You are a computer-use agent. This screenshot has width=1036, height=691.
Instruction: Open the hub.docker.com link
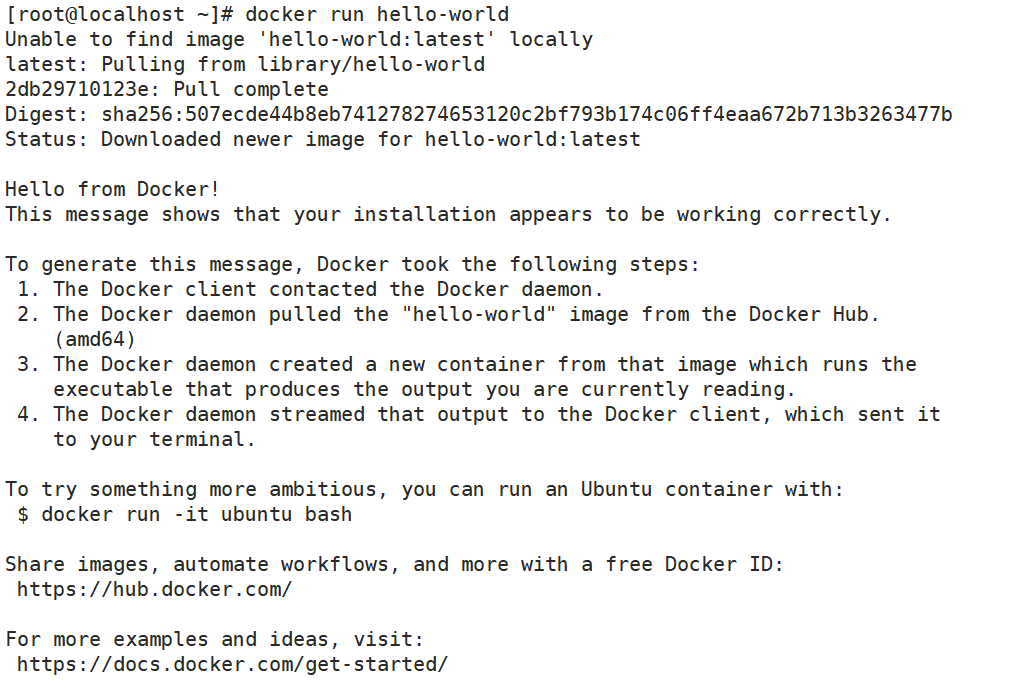(154, 589)
